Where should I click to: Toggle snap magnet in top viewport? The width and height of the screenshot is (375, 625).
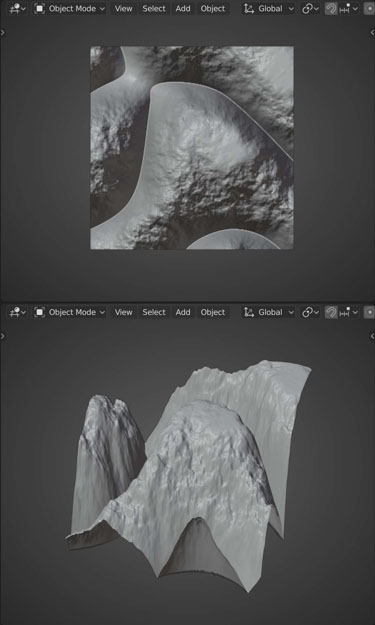point(331,8)
